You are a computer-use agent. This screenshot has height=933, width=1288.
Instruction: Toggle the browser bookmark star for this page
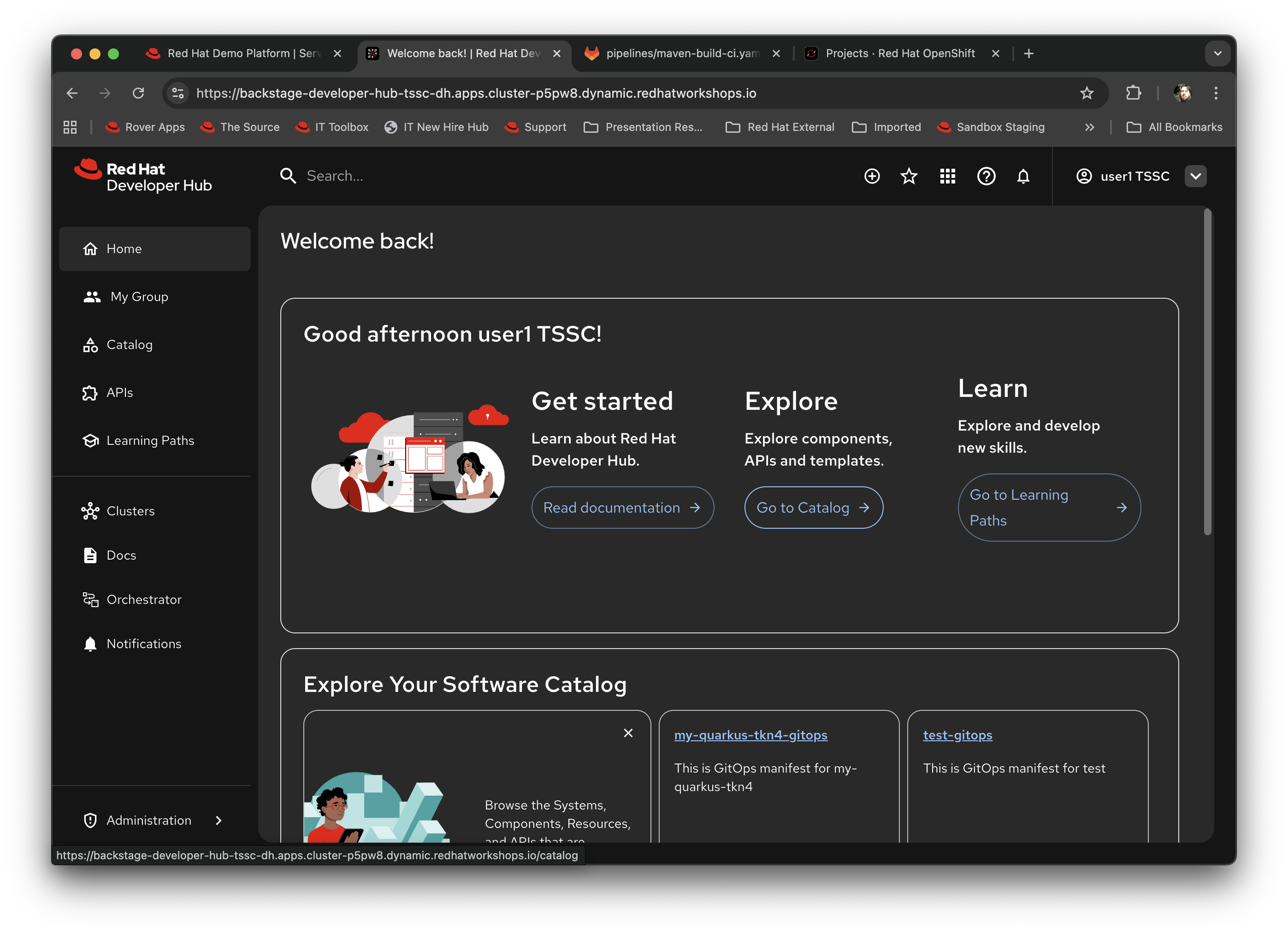[1087, 93]
